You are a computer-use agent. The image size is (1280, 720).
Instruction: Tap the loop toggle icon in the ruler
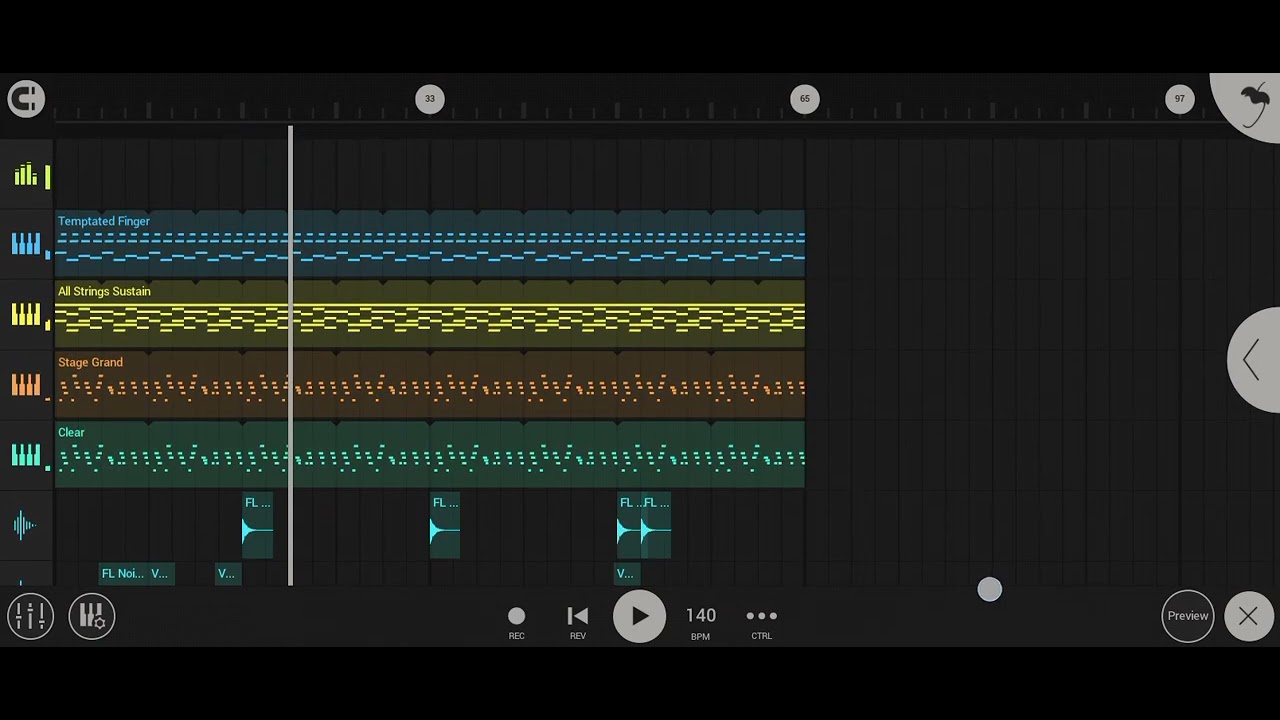tap(26, 98)
